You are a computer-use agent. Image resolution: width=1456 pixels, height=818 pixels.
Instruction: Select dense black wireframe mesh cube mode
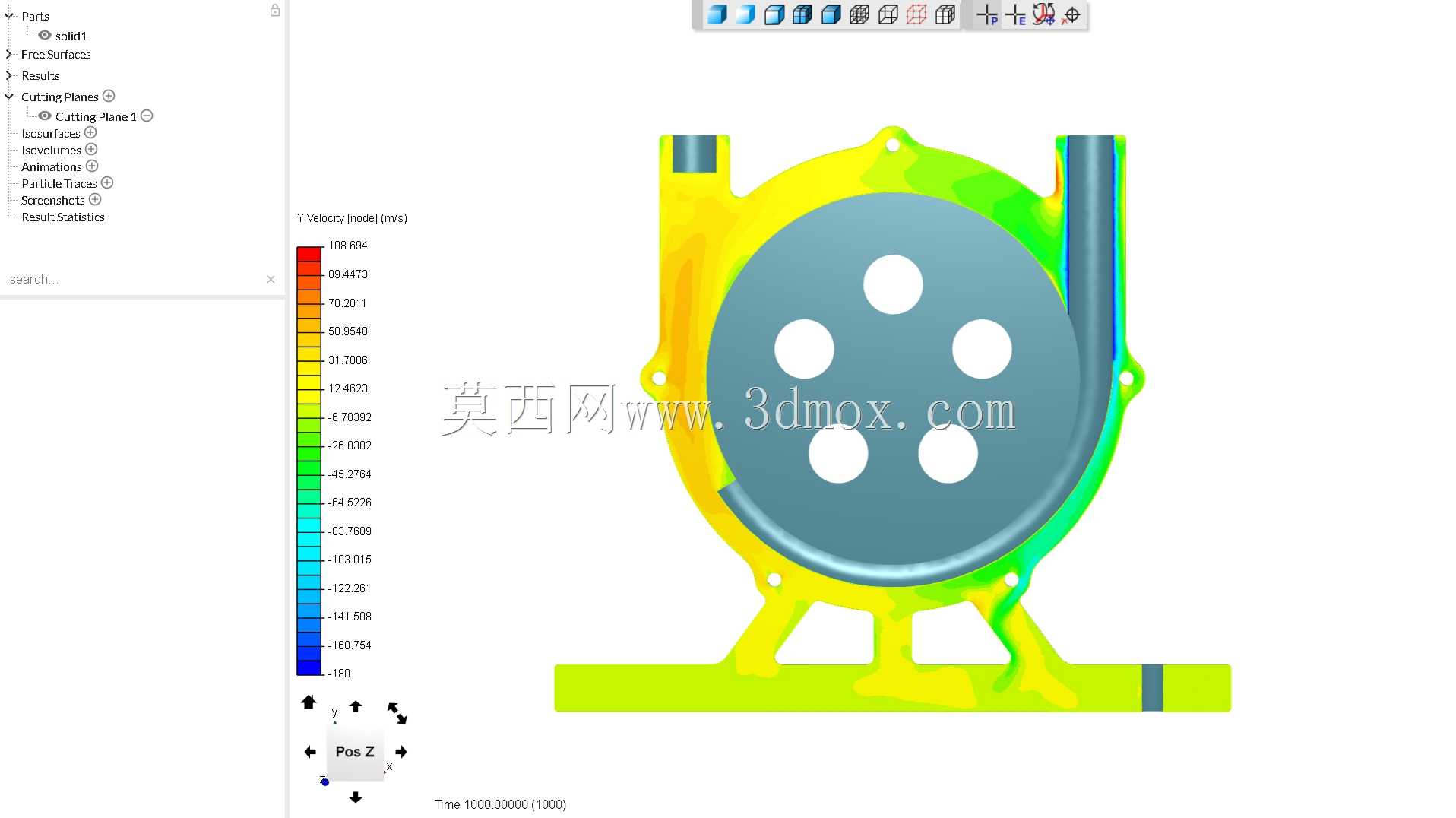click(x=859, y=14)
